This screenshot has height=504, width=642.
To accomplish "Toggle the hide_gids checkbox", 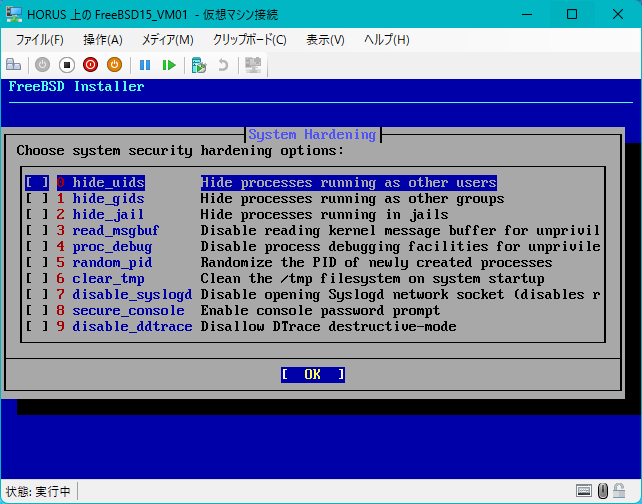I will click(37, 199).
